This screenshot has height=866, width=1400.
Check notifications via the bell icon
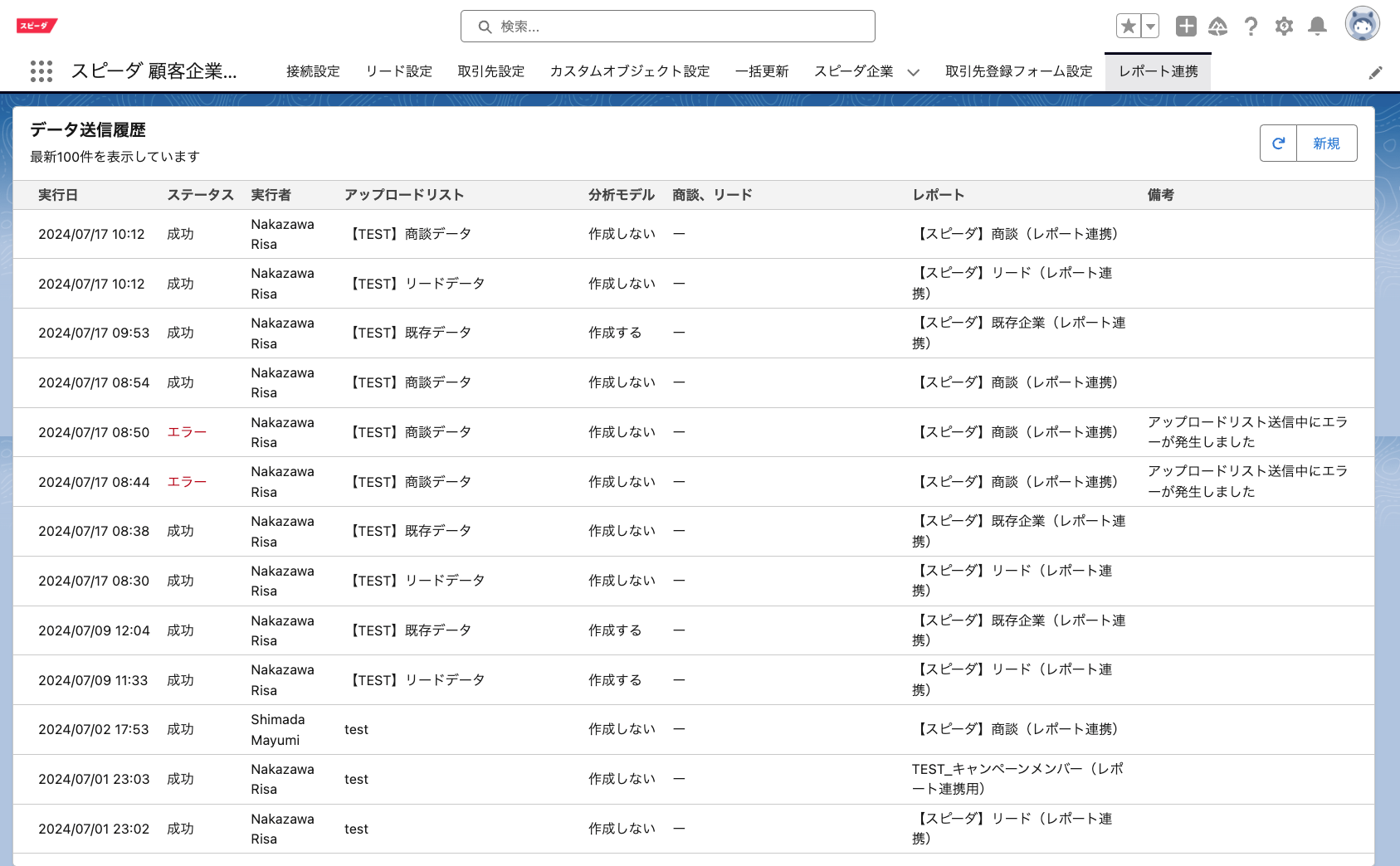click(x=1316, y=26)
